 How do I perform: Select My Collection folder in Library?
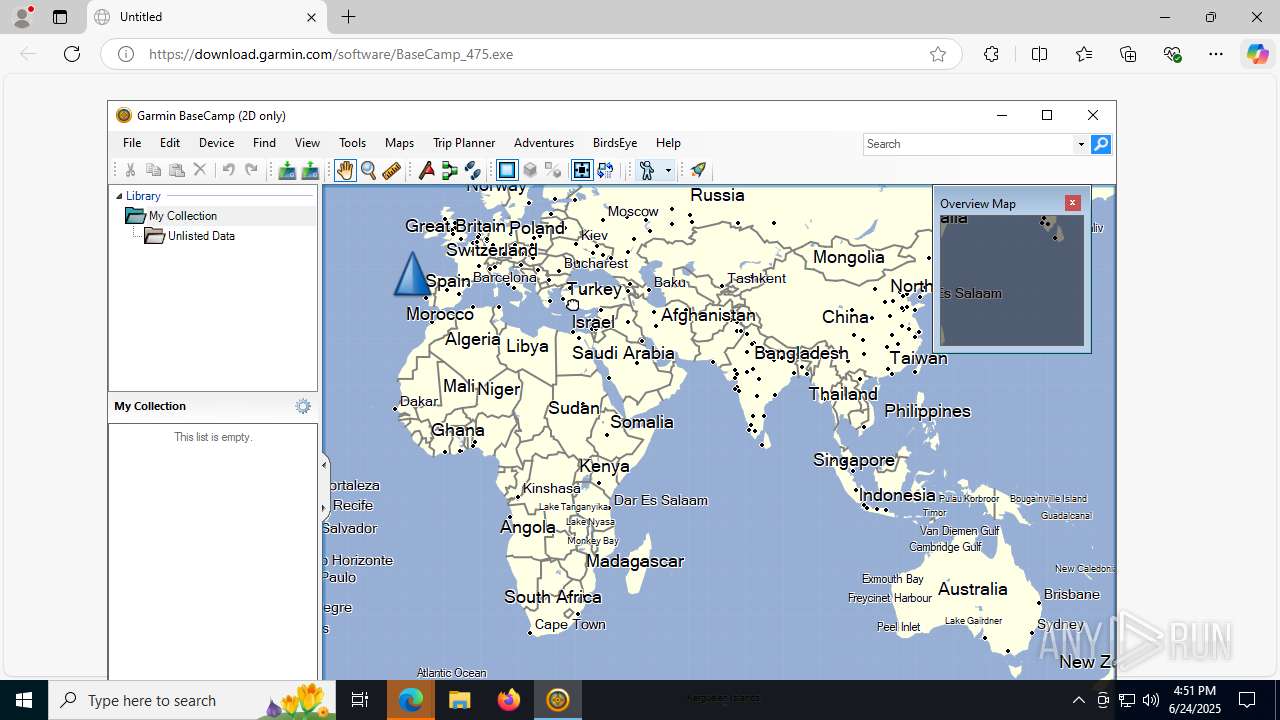click(x=171, y=216)
